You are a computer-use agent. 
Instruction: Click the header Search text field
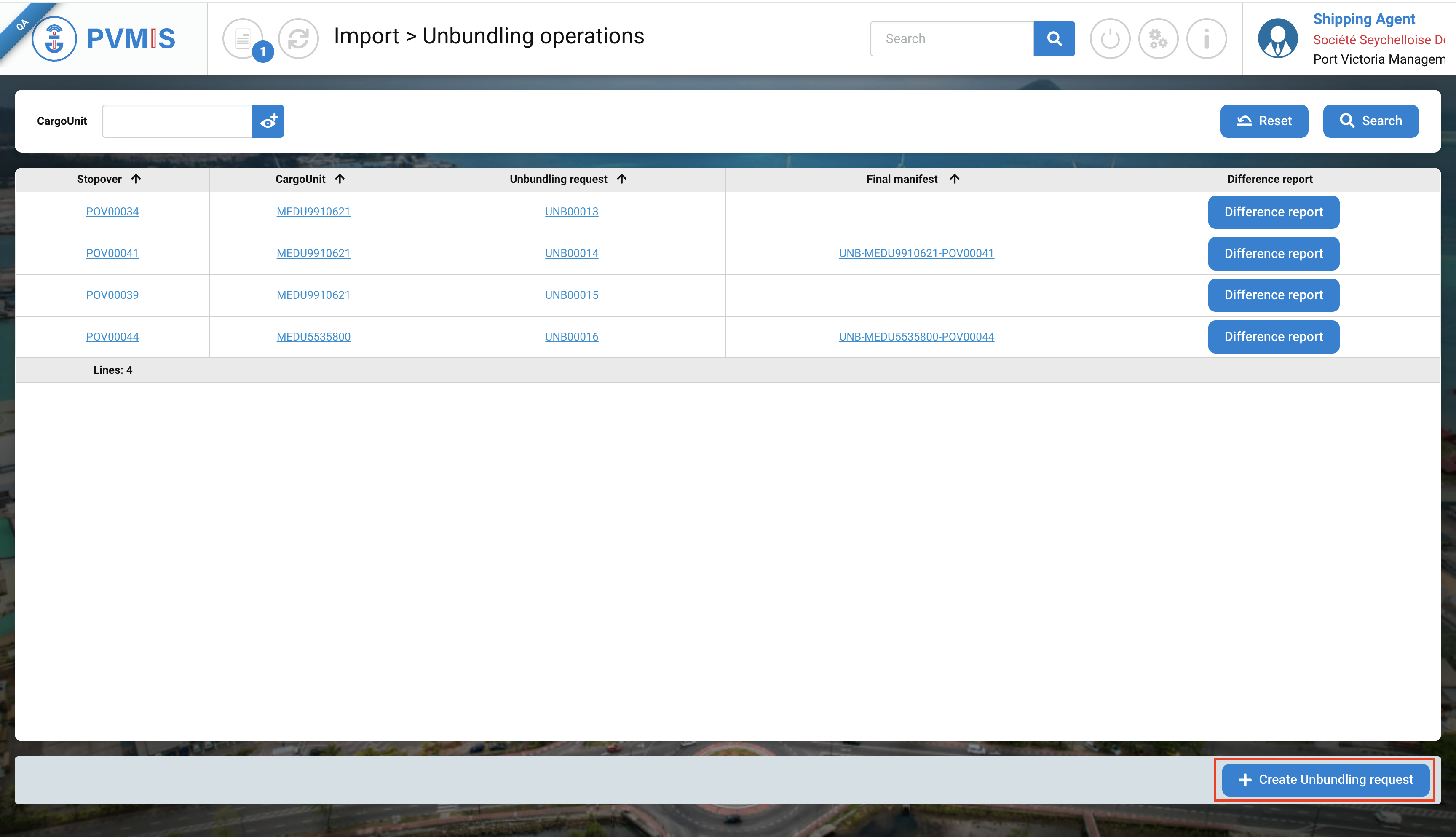(x=952, y=38)
